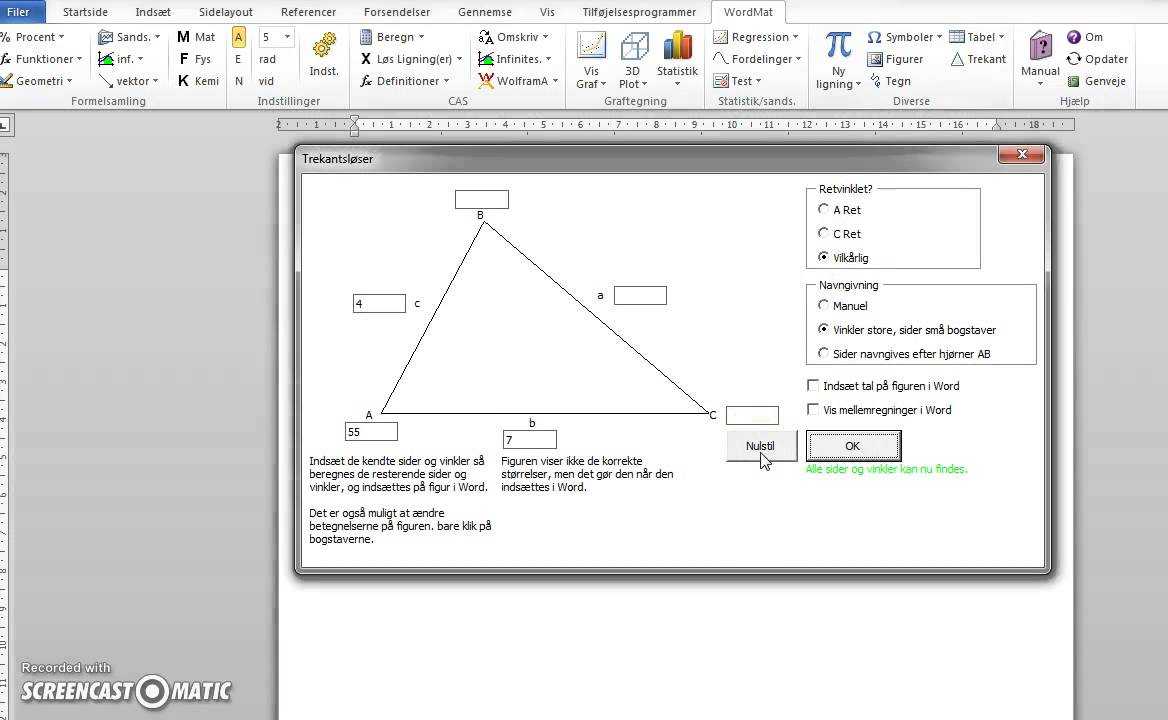Enable Indsæt tal på figuren i Word

[x=813, y=386]
